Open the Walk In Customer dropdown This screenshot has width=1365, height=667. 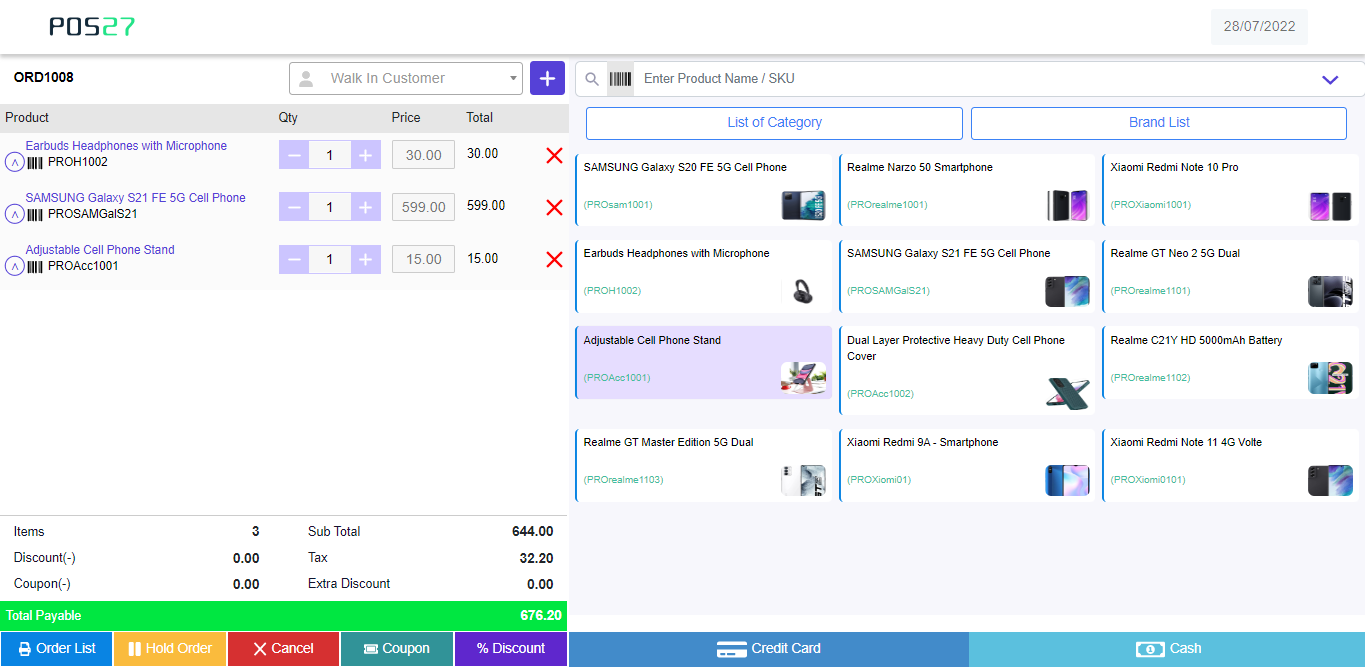[406, 78]
